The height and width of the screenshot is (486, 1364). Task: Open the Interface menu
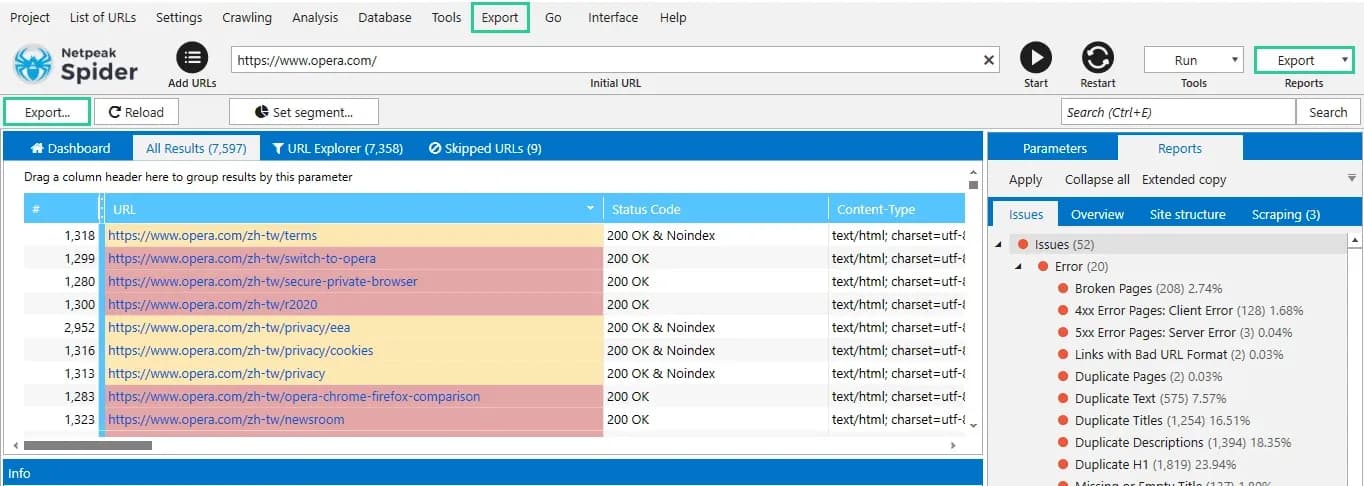pyautogui.click(x=612, y=17)
